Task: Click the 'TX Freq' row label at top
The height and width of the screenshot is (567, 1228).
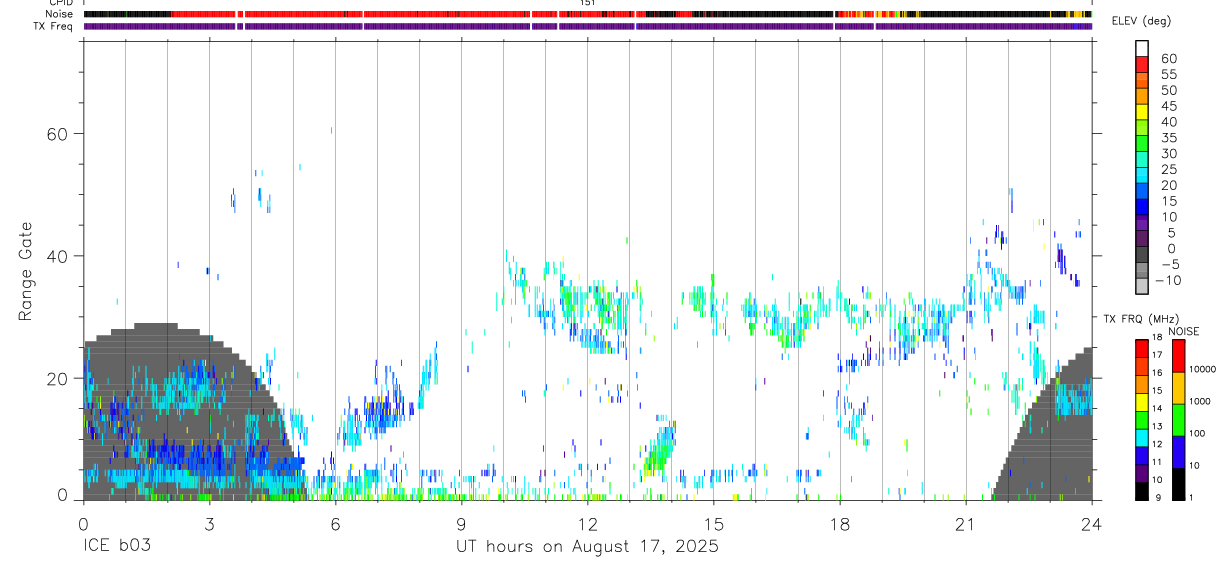Action: [54, 26]
